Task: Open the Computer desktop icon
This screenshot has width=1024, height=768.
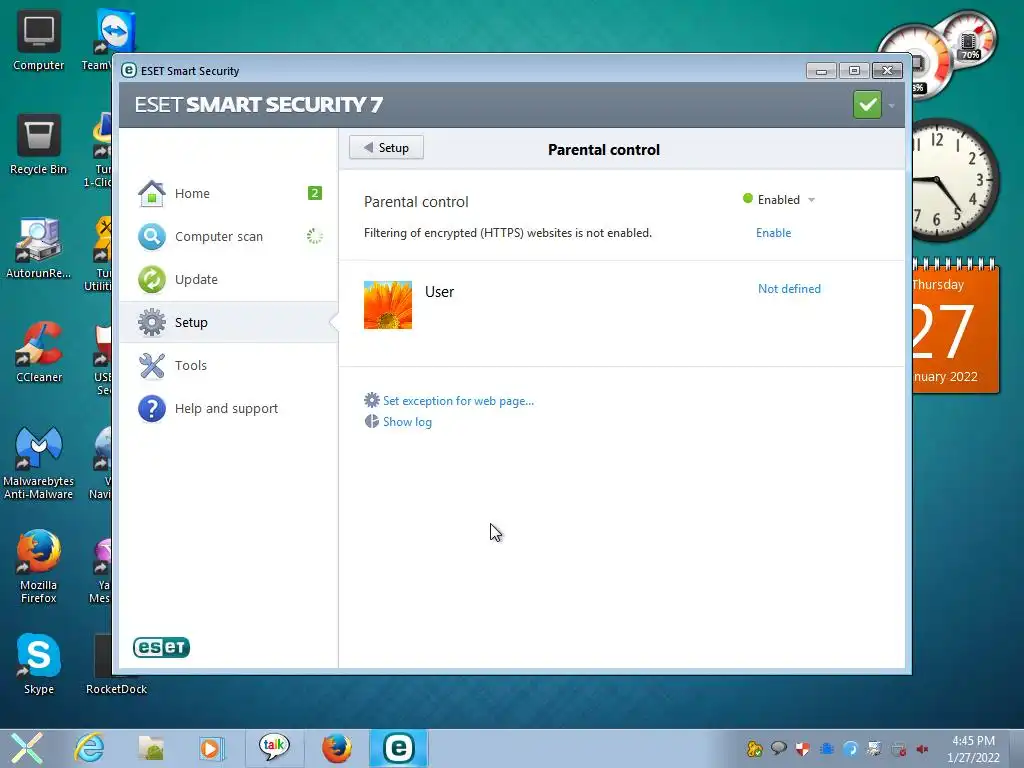Action: point(39,40)
